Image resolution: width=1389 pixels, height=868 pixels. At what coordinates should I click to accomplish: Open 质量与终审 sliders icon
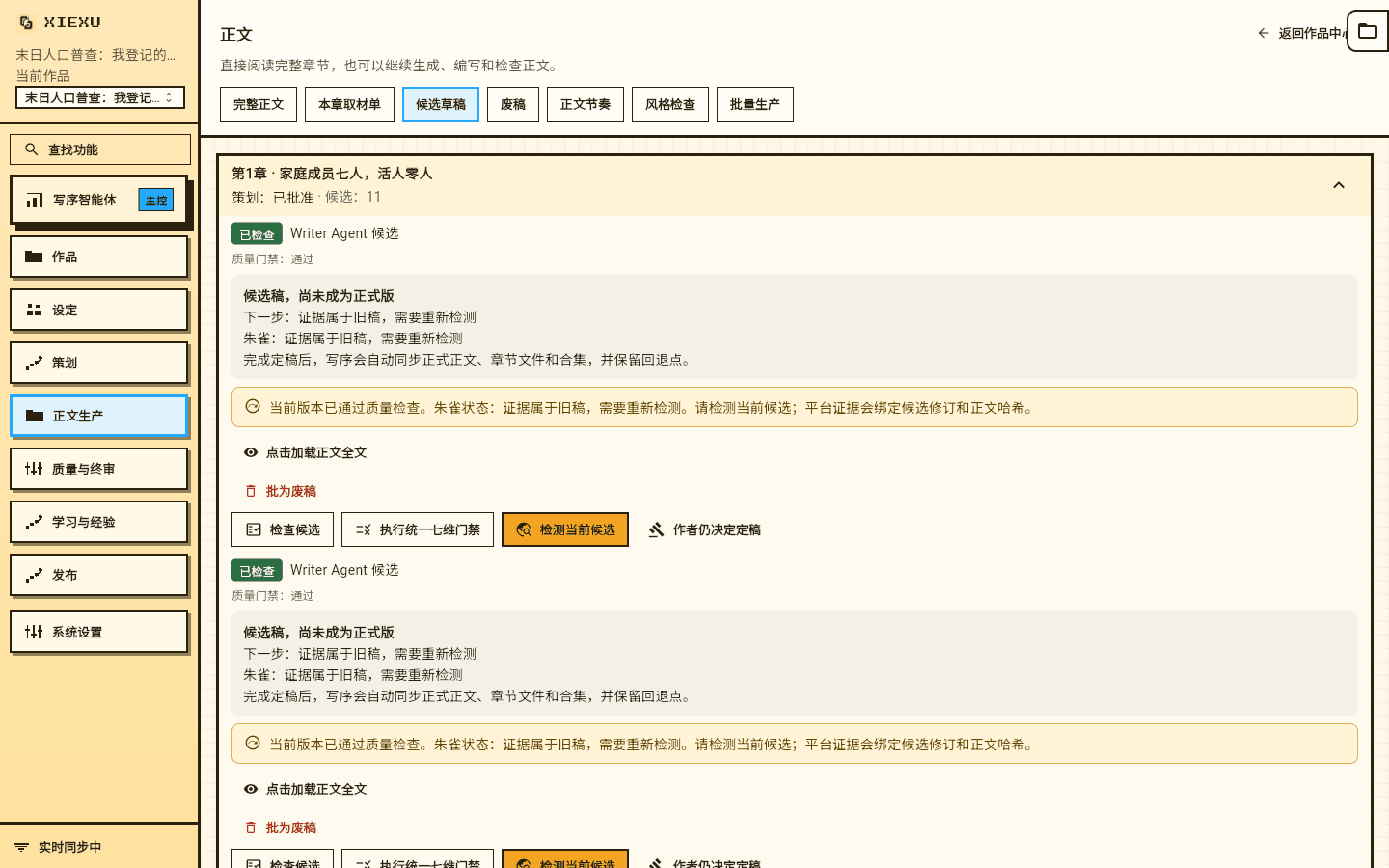tap(34, 469)
